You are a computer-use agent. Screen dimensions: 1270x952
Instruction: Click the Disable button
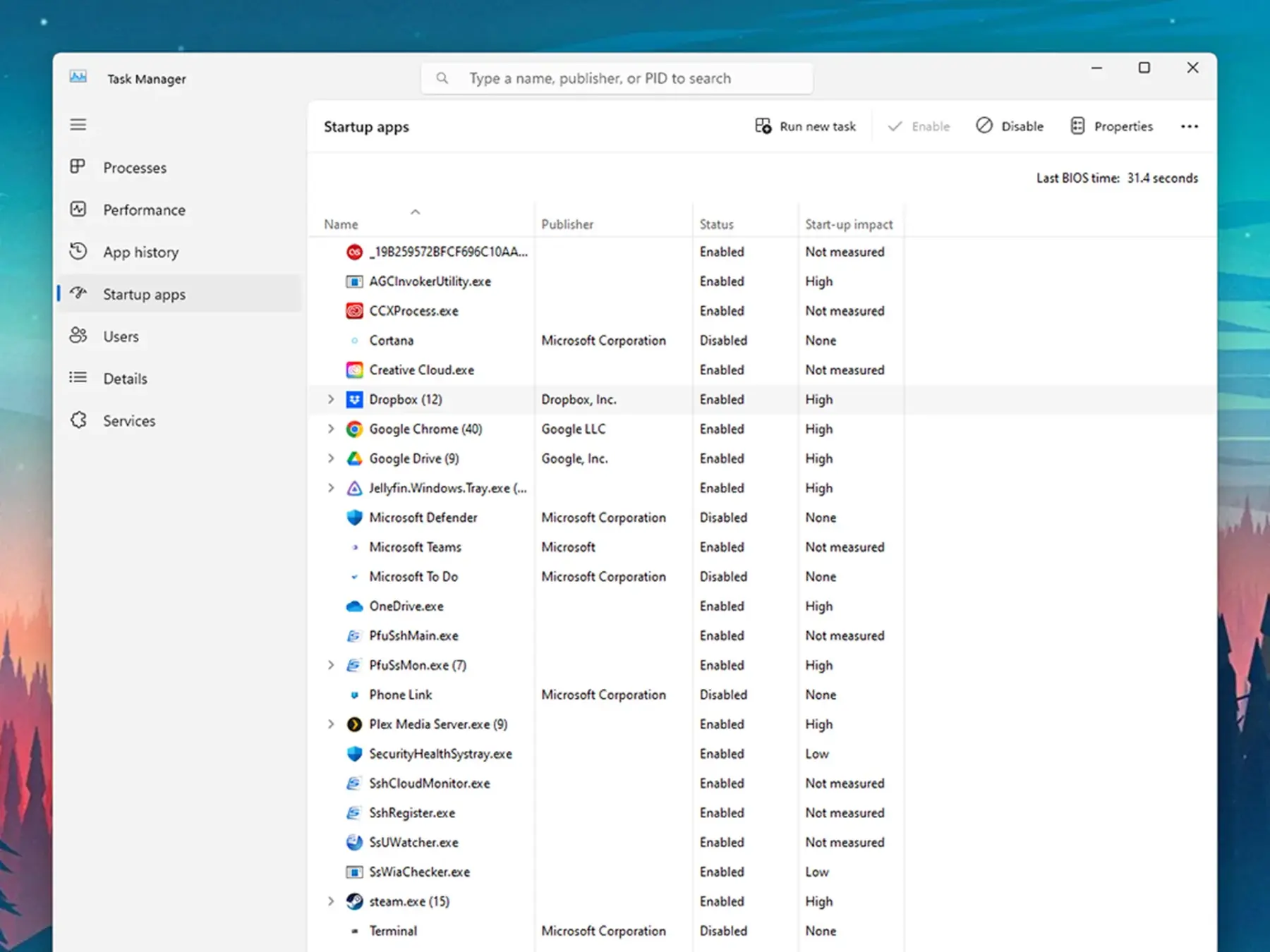click(x=1010, y=126)
